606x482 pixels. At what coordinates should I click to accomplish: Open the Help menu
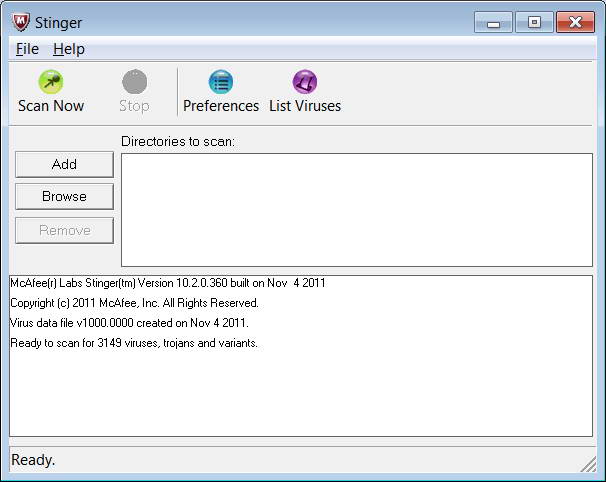[x=69, y=49]
